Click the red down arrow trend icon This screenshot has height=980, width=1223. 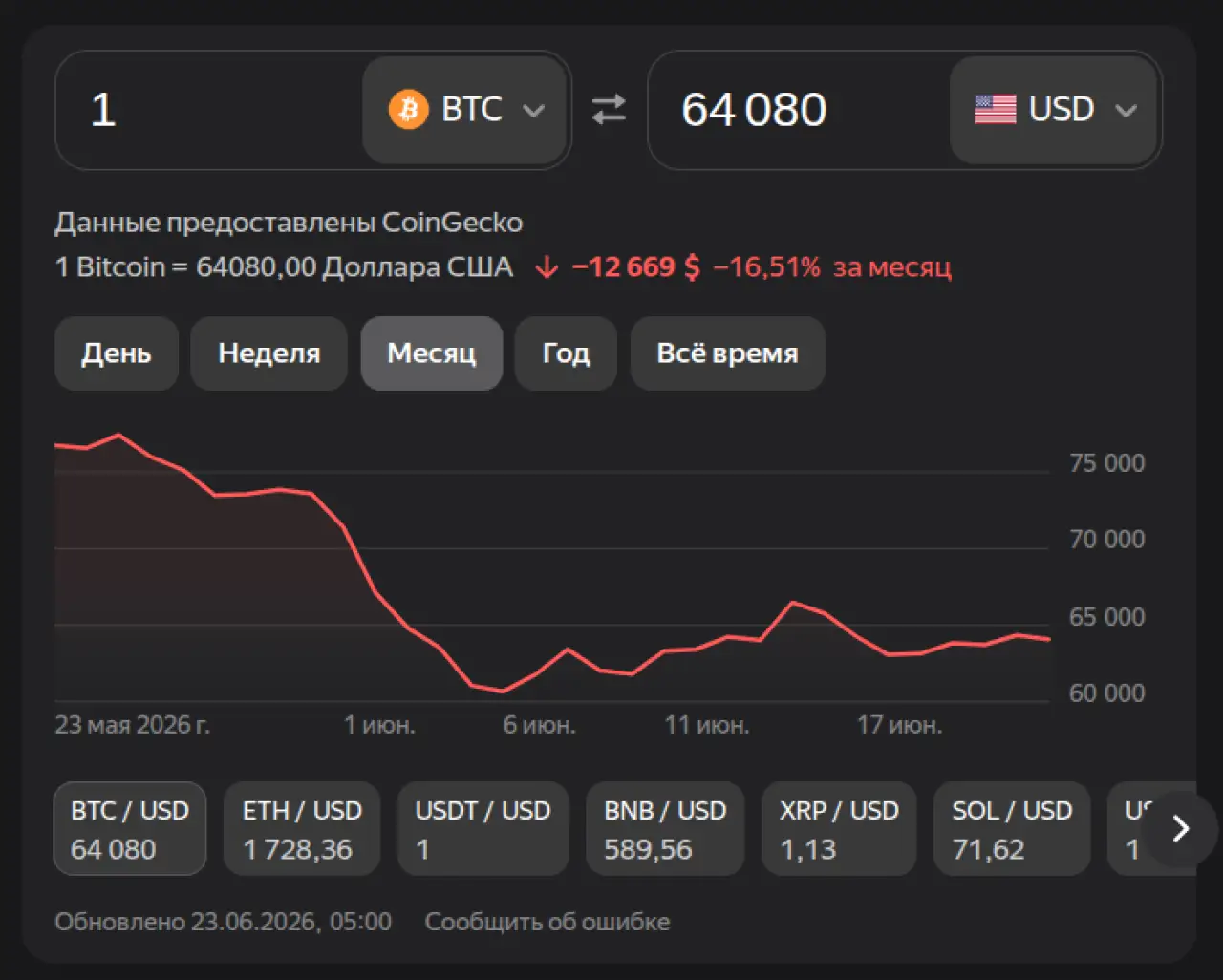547,267
